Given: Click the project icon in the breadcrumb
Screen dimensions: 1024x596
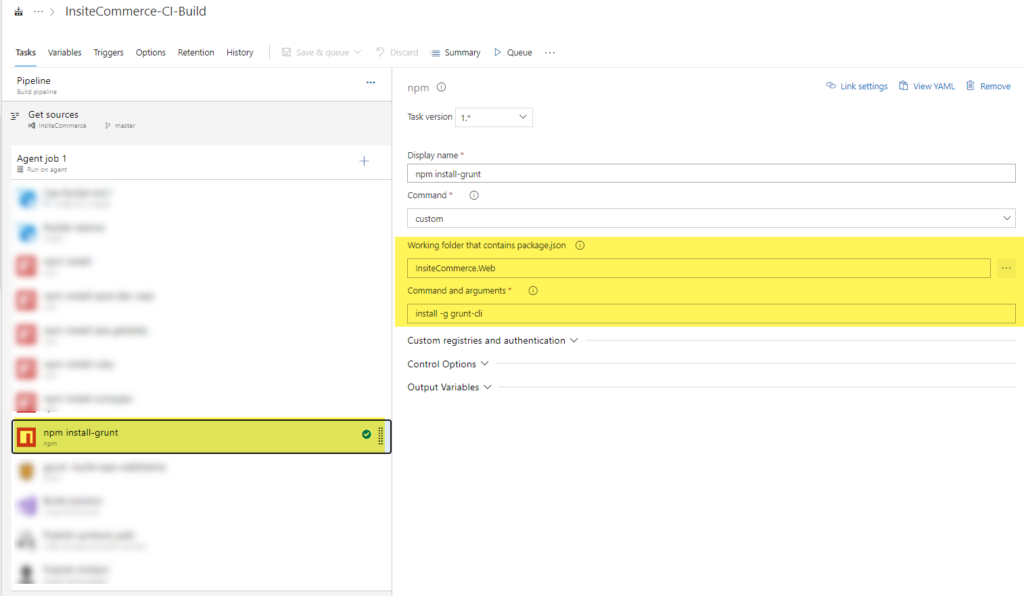Looking at the screenshot, I should (x=19, y=12).
